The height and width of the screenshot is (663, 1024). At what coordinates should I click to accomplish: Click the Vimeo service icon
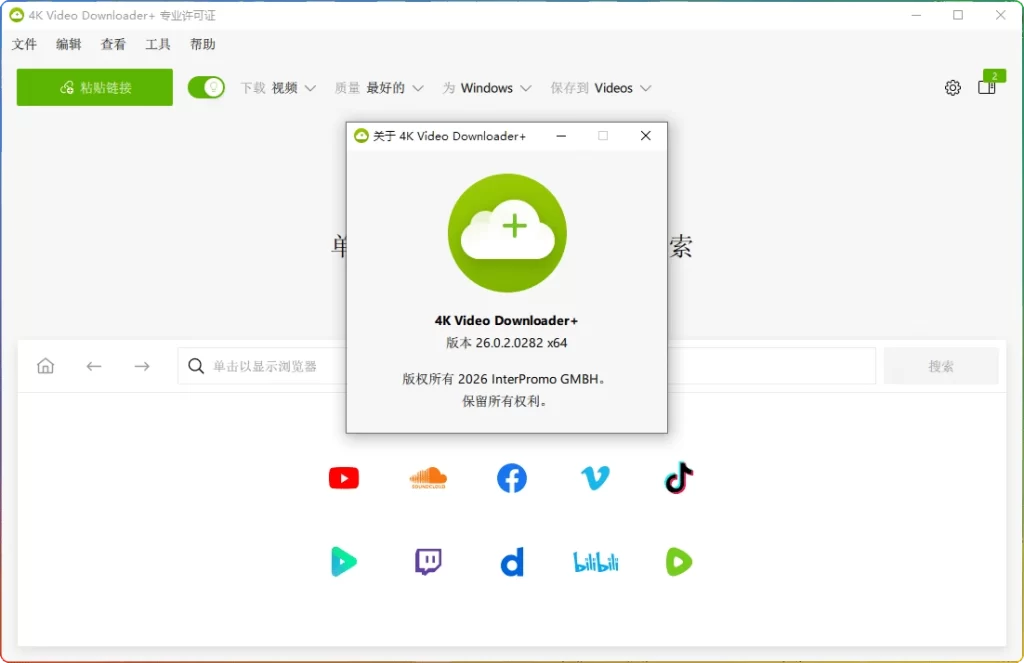595,478
